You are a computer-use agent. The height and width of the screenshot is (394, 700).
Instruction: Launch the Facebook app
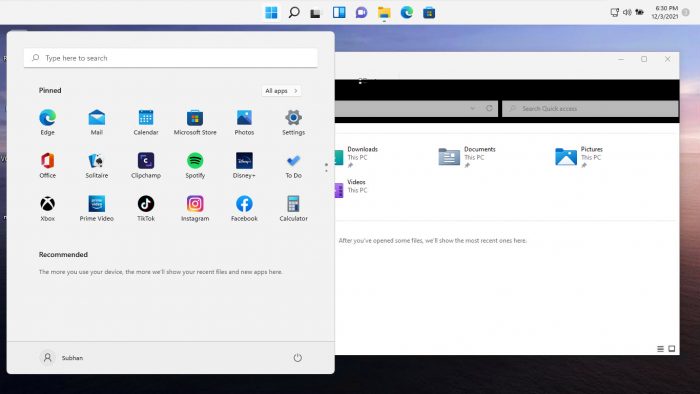(244, 208)
